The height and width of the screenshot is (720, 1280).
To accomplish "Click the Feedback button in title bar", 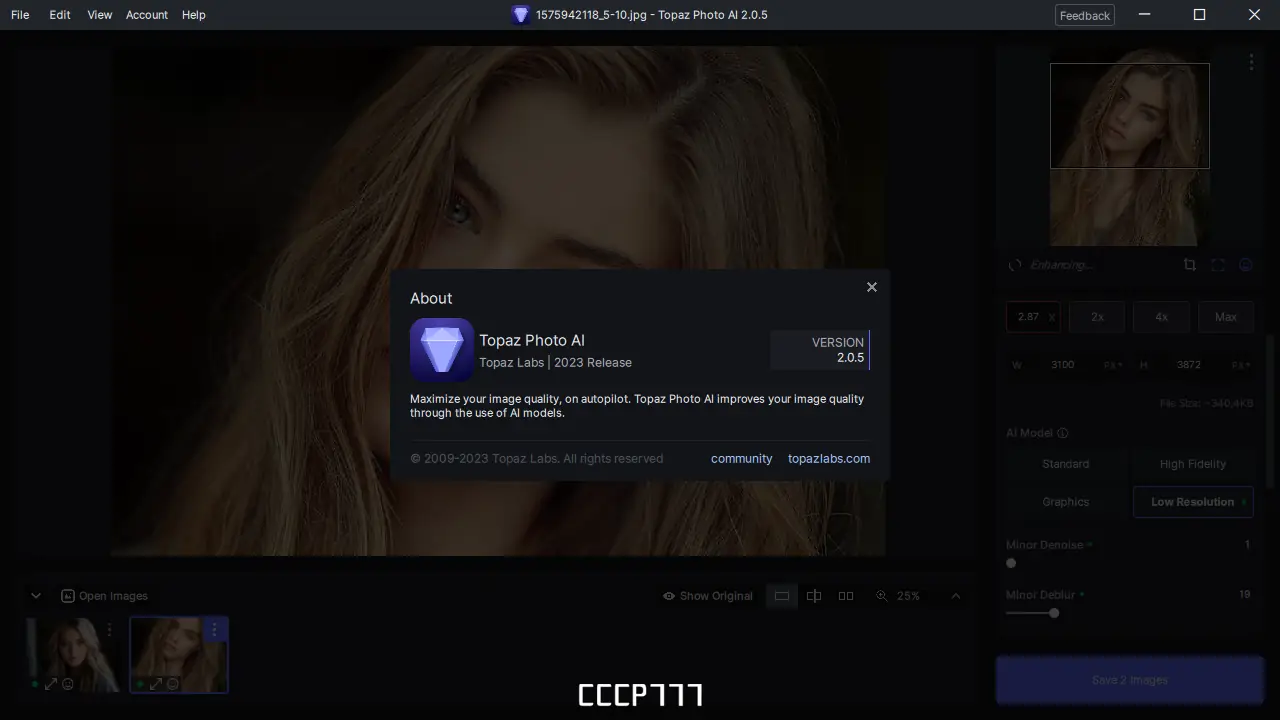I will [x=1085, y=15].
